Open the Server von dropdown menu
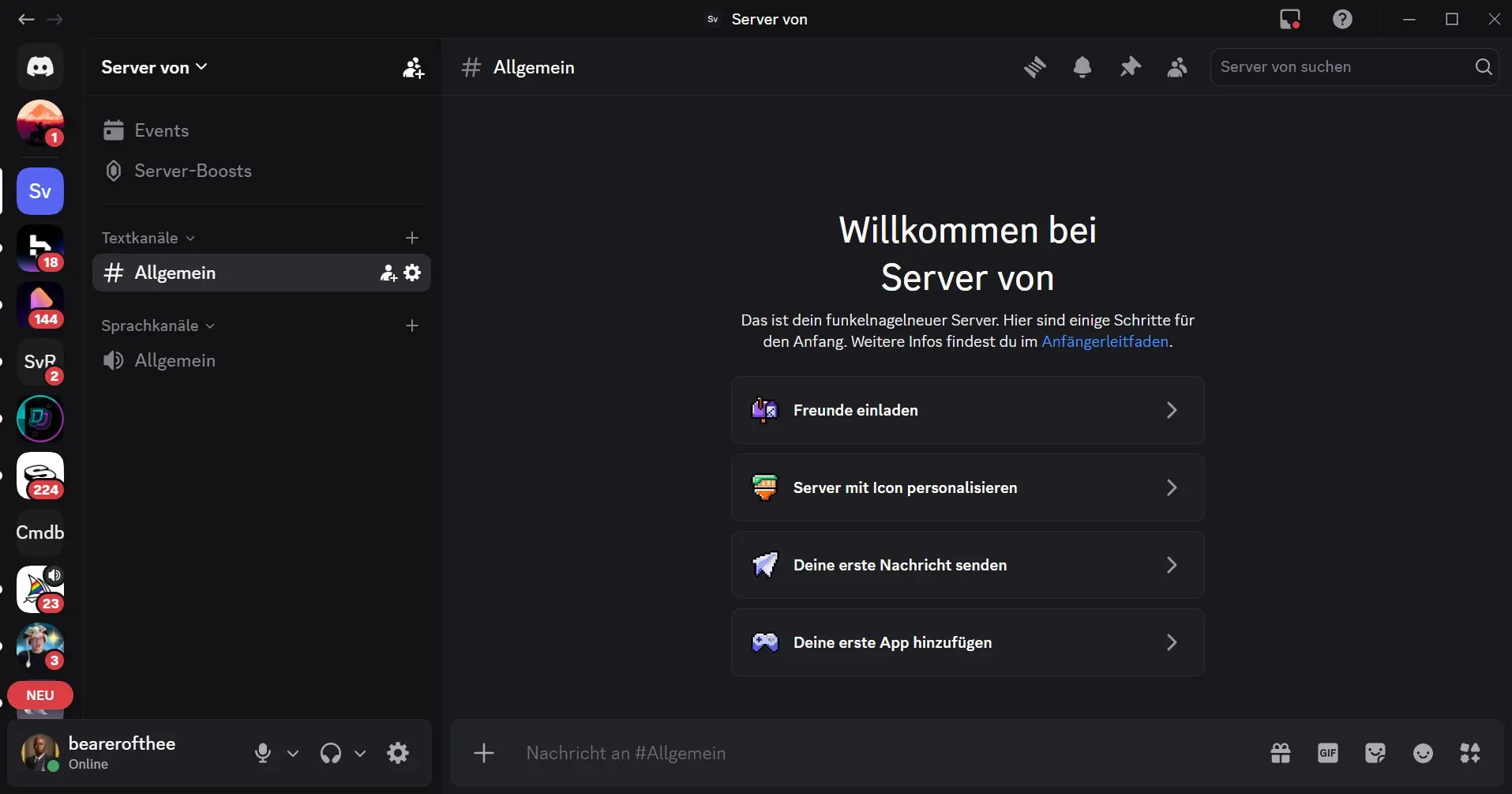This screenshot has height=794, width=1512. click(x=154, y=67)
